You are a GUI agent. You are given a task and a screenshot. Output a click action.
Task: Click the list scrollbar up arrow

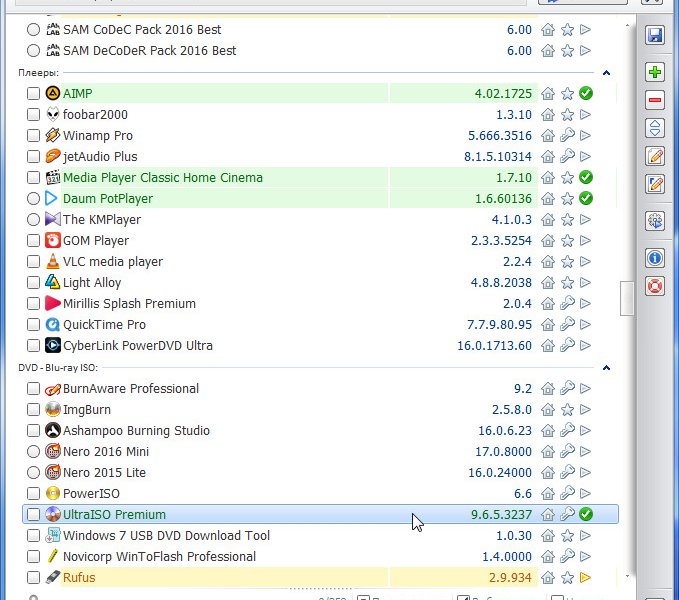coord(627,26)
